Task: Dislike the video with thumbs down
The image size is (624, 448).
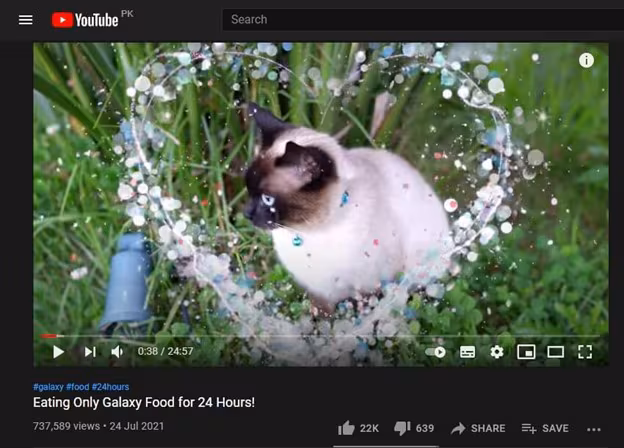Action: click(x=414, y=428)
